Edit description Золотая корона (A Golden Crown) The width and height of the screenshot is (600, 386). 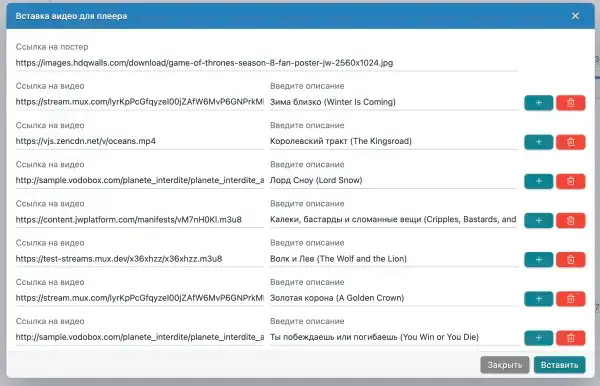point(394,298)
